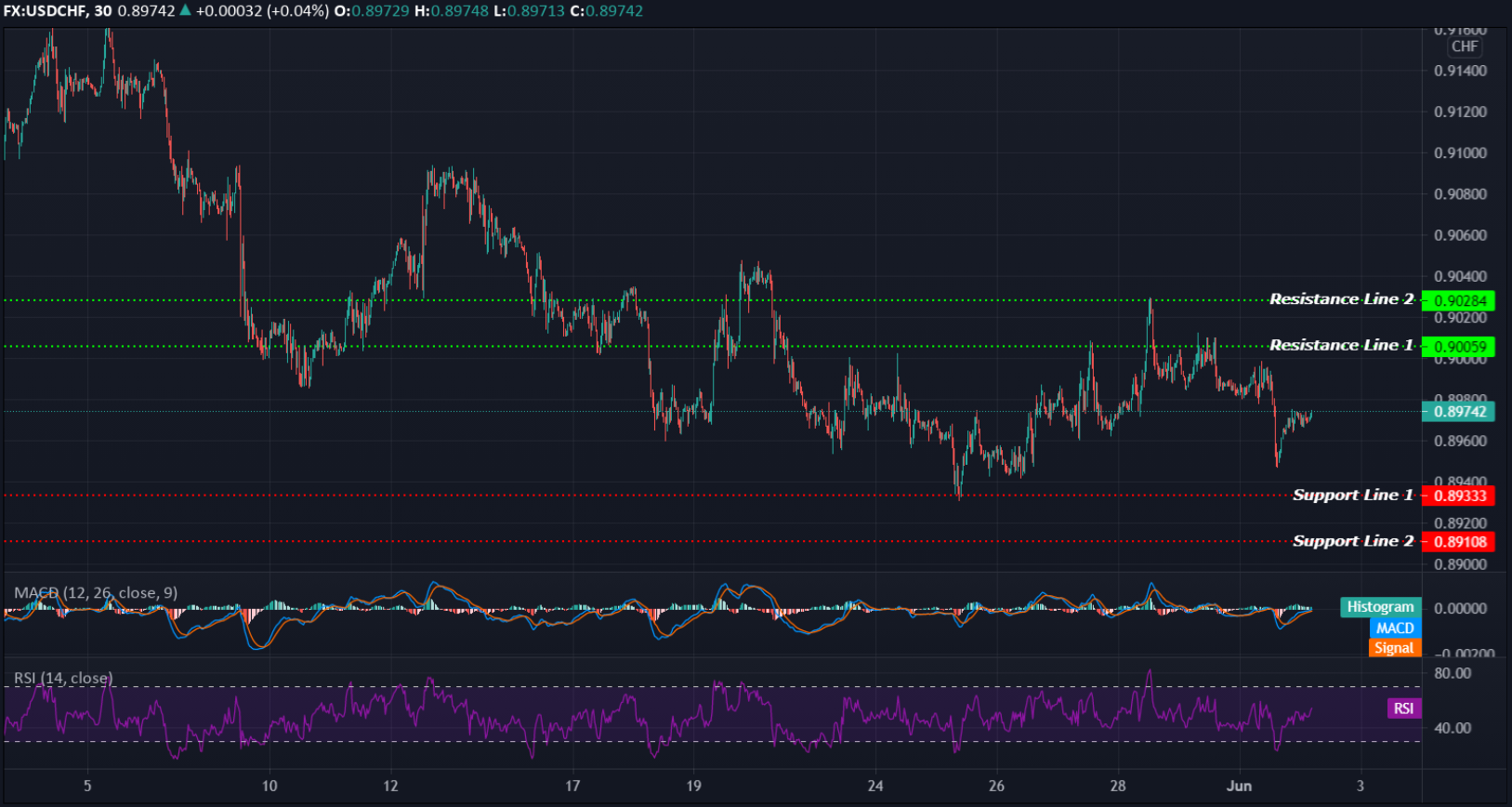Screen dimensions: 1512x807
Task: Click the 24 date label on time axis
Action: click(875, 787)
